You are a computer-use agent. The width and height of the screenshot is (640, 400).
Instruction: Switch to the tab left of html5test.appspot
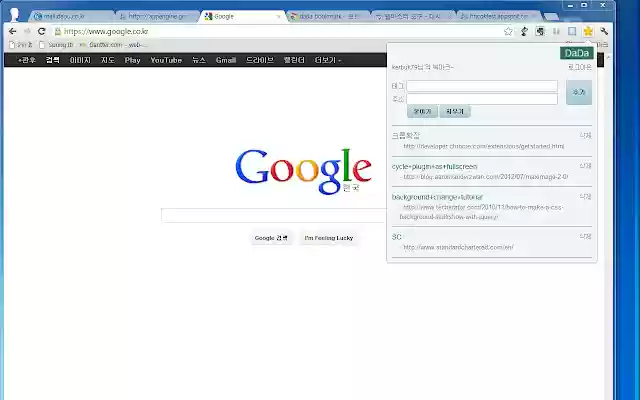(413, 17)
